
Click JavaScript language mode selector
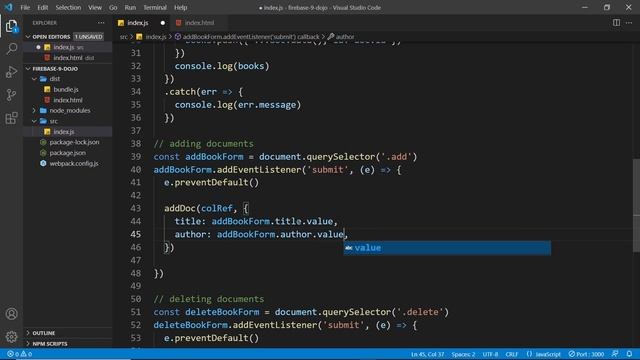543,354
